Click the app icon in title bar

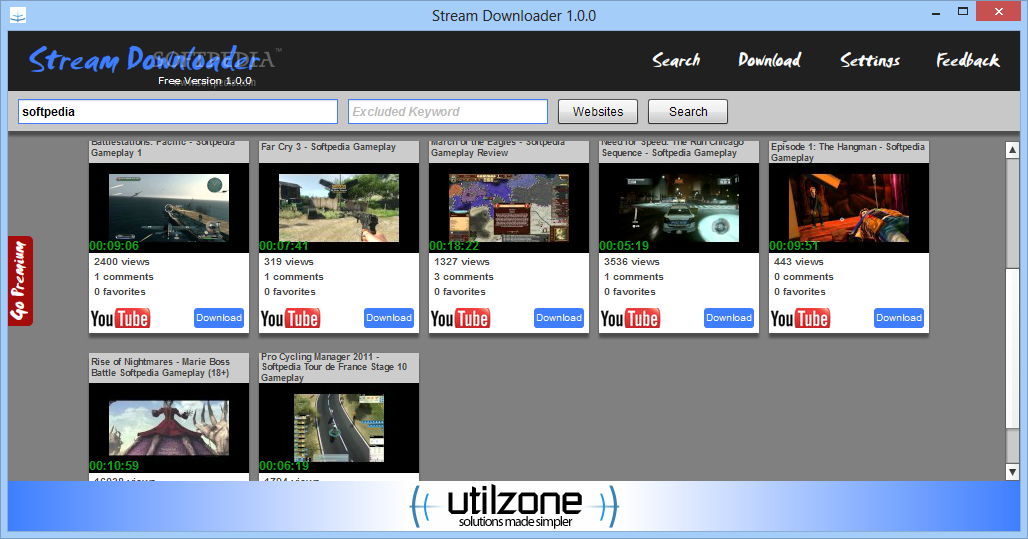point(18,15)
